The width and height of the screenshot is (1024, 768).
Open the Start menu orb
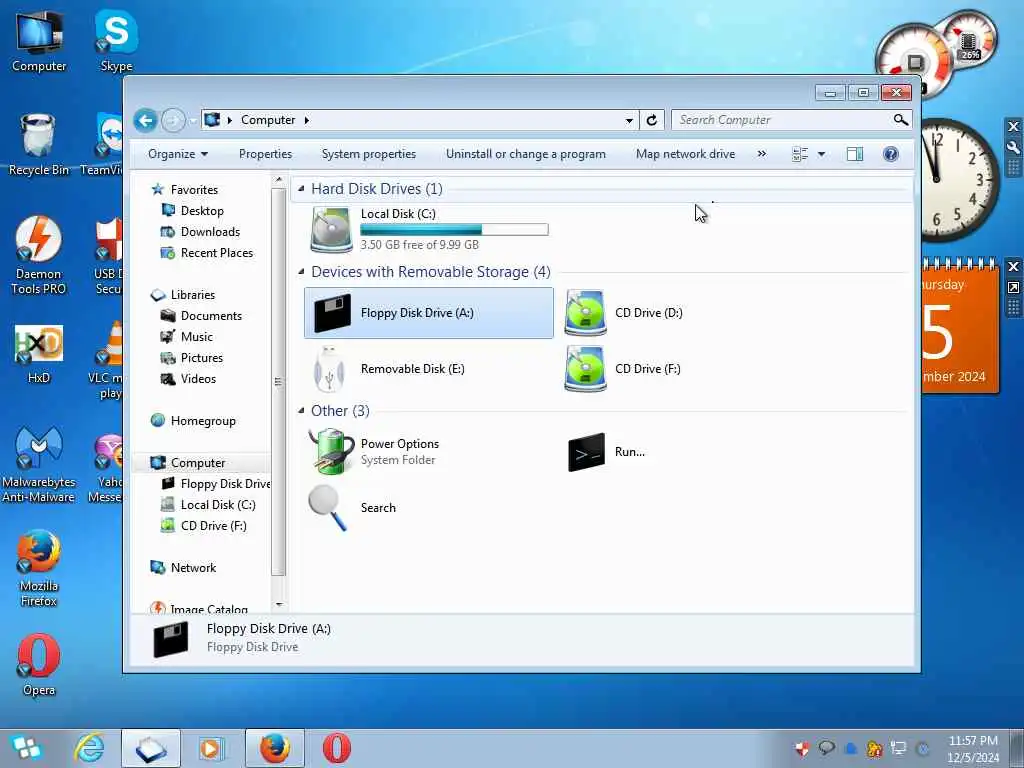(x=26, y=748)
